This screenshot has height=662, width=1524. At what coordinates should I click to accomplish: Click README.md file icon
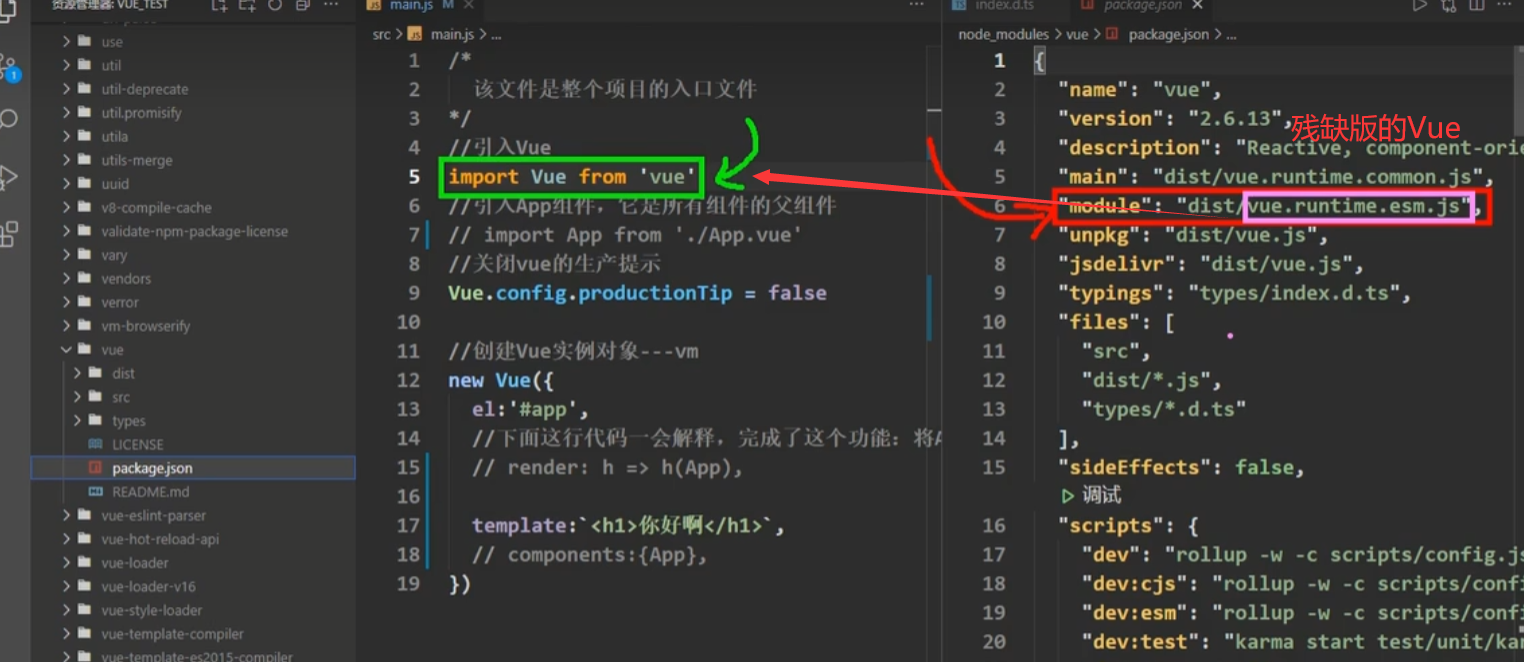pos(96,491)
